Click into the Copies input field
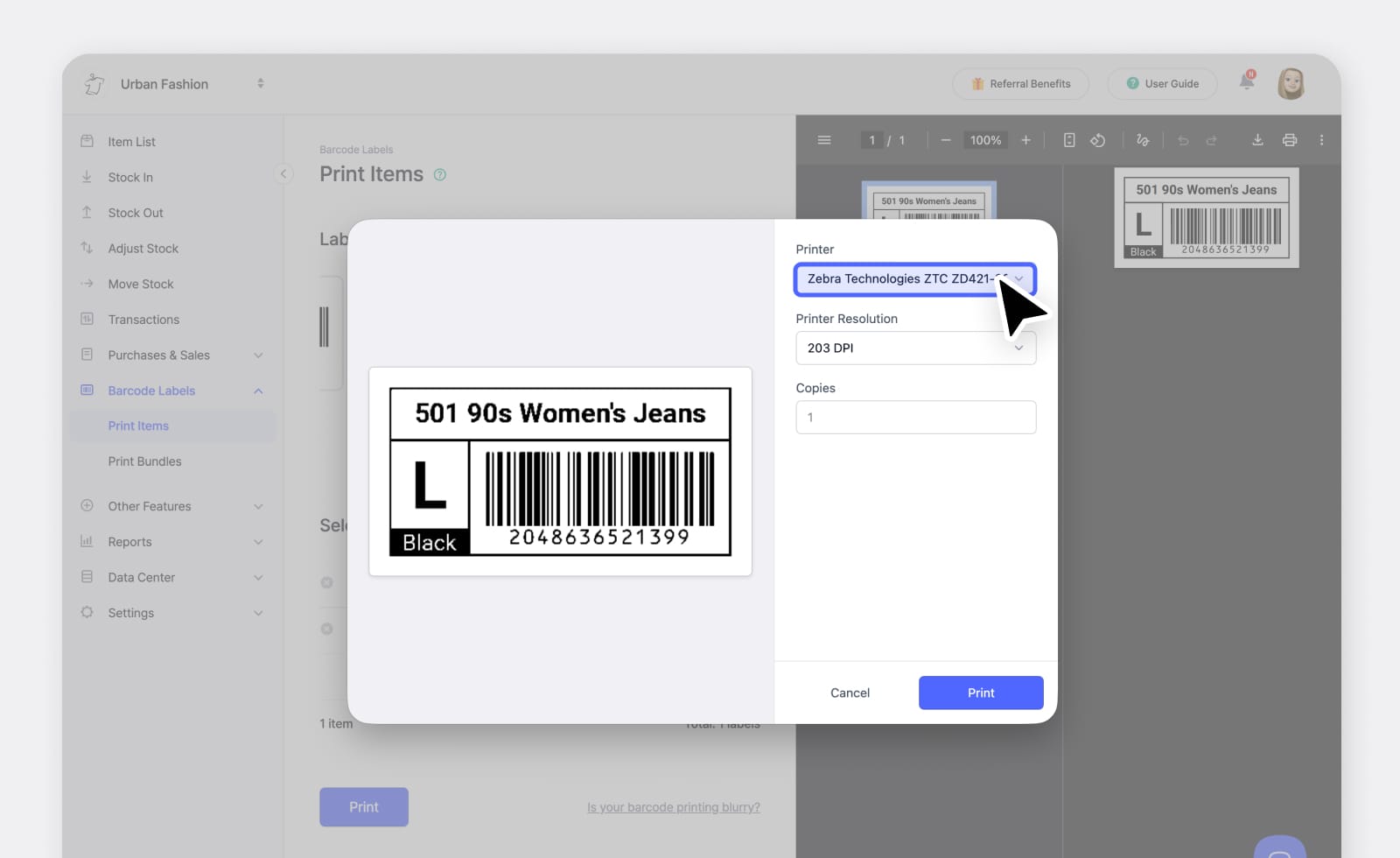1400x858 pixels. tap(914, 417)
